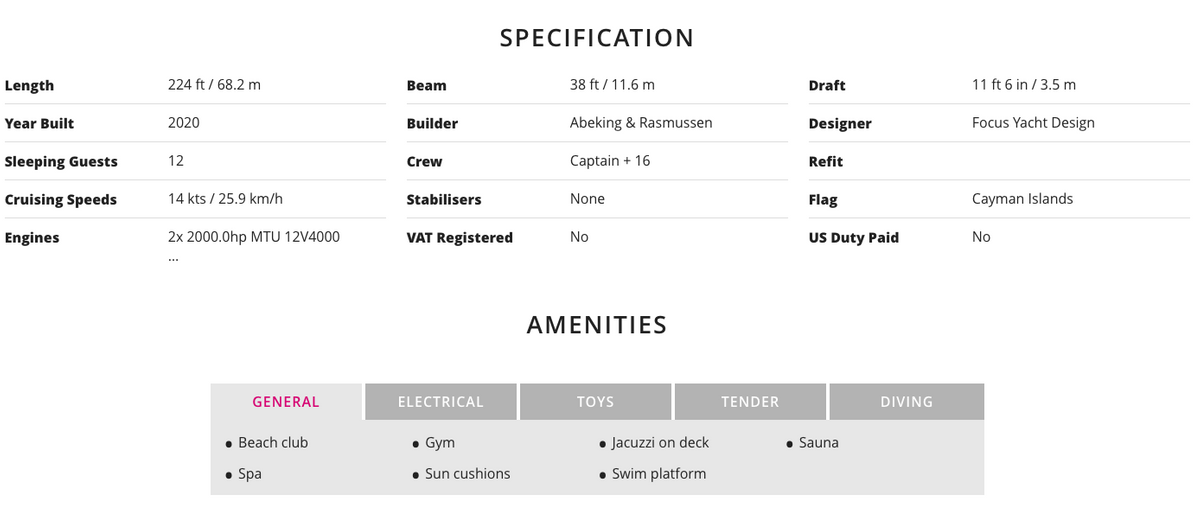This screenshot has height=507, width=1200.
Task: Click the Abeking & Rasmussen builder name
Action: pyautogui.click(x=641, y=123)
